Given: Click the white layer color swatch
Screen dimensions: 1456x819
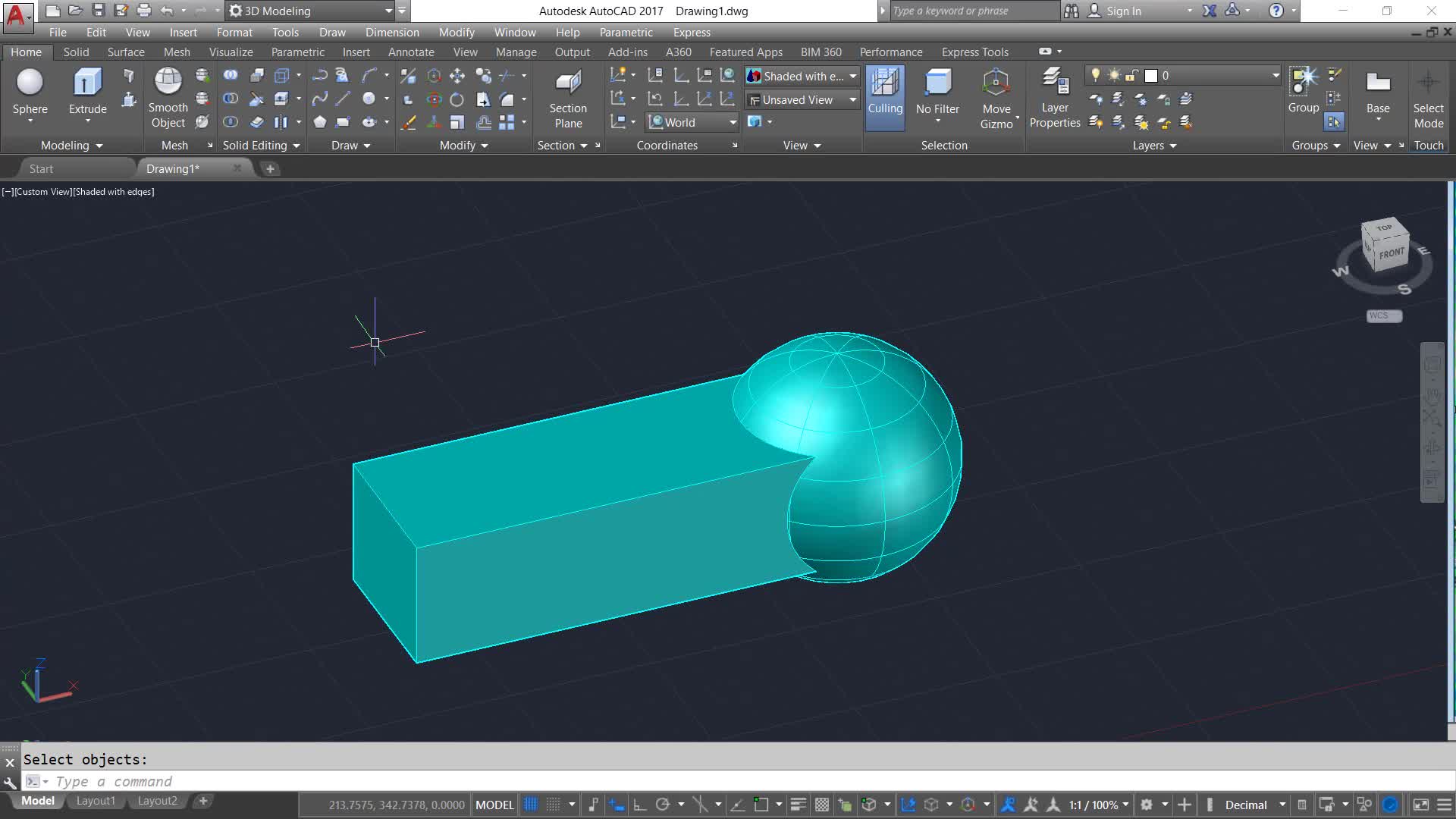Looking at the screenshot, I should pyautogui.click(x=1150, y=76).
